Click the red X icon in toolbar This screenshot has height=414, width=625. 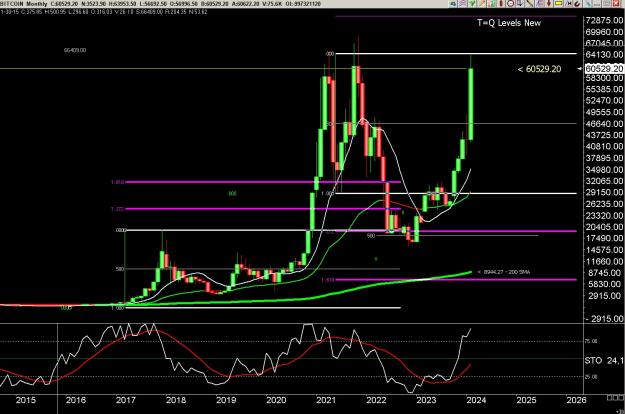[616, 4]
